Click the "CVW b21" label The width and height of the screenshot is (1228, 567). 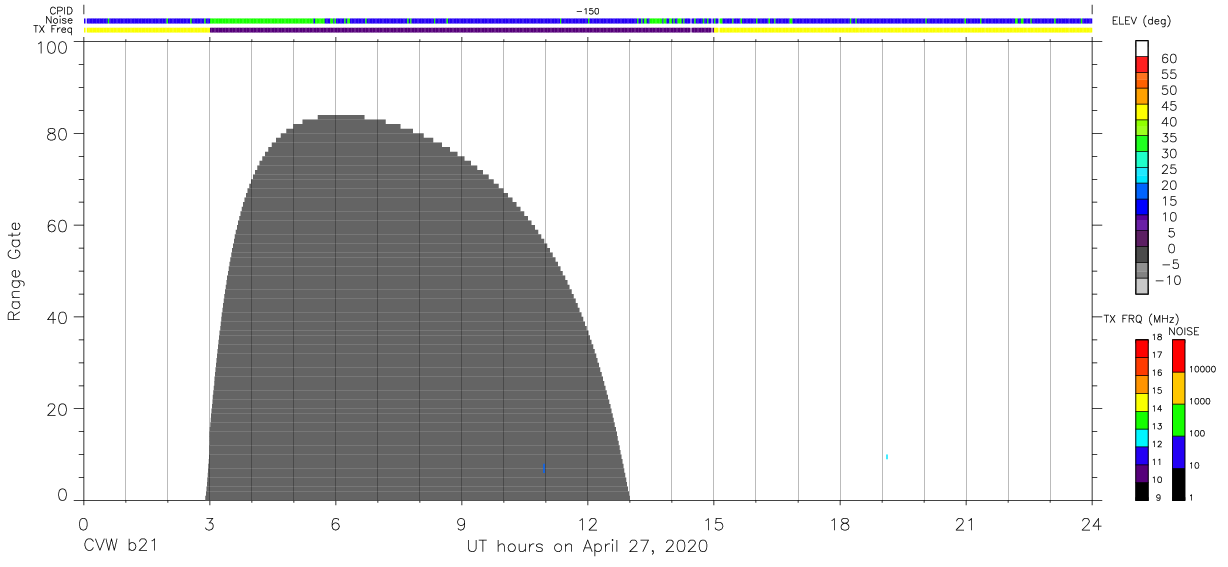tap(120, 547)
